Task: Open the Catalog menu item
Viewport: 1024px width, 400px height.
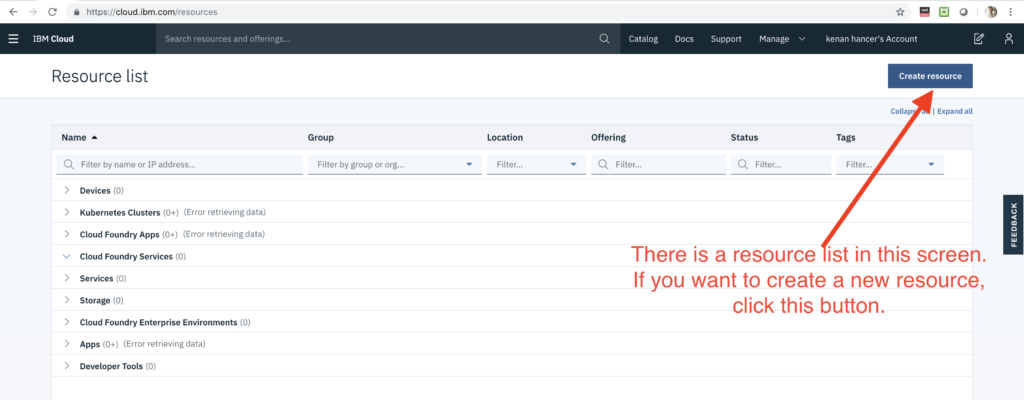Action: [643, 39]
